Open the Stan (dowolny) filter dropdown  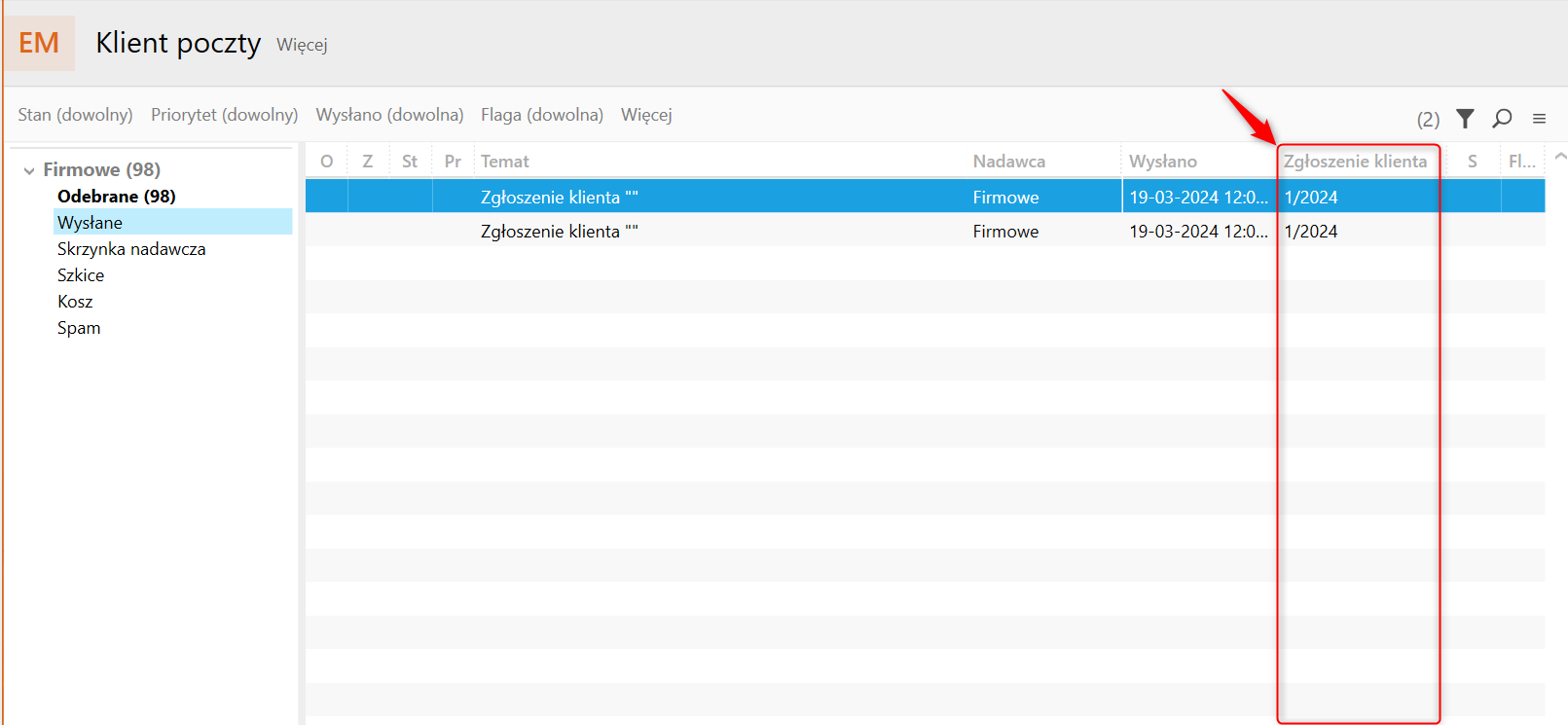(75, 115)
